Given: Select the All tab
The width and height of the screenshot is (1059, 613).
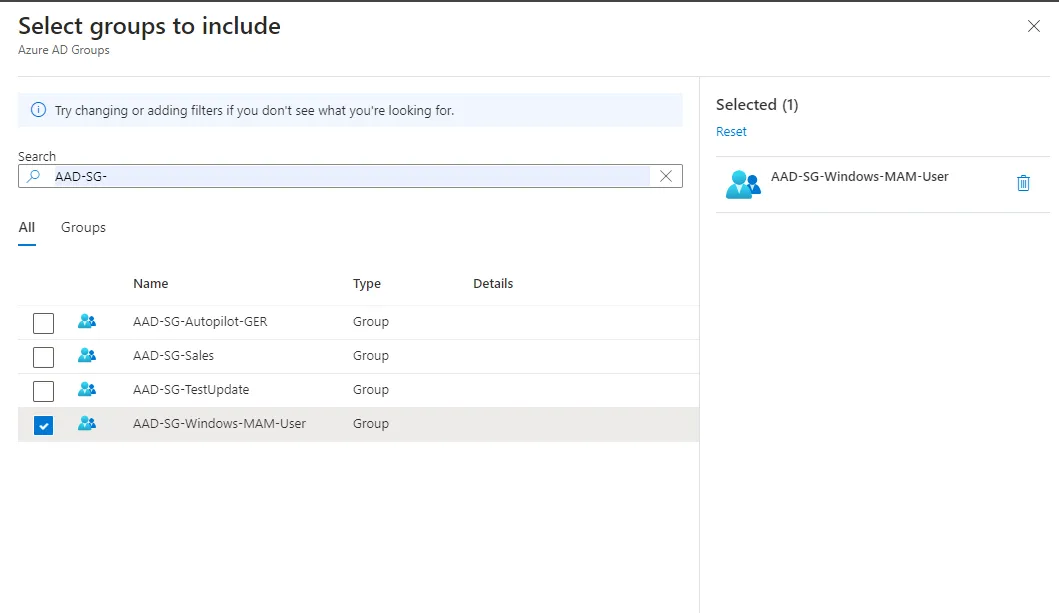Looking at the screenshot, I should 27,228.
